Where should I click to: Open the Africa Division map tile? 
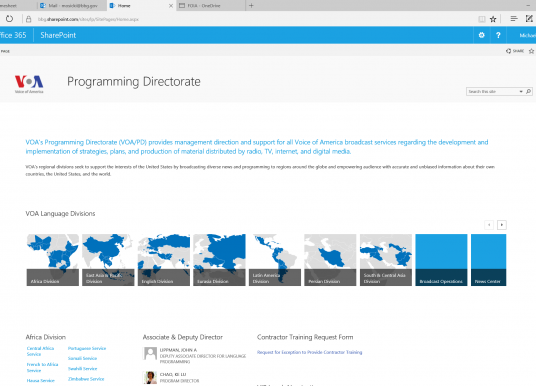[53, 260]
